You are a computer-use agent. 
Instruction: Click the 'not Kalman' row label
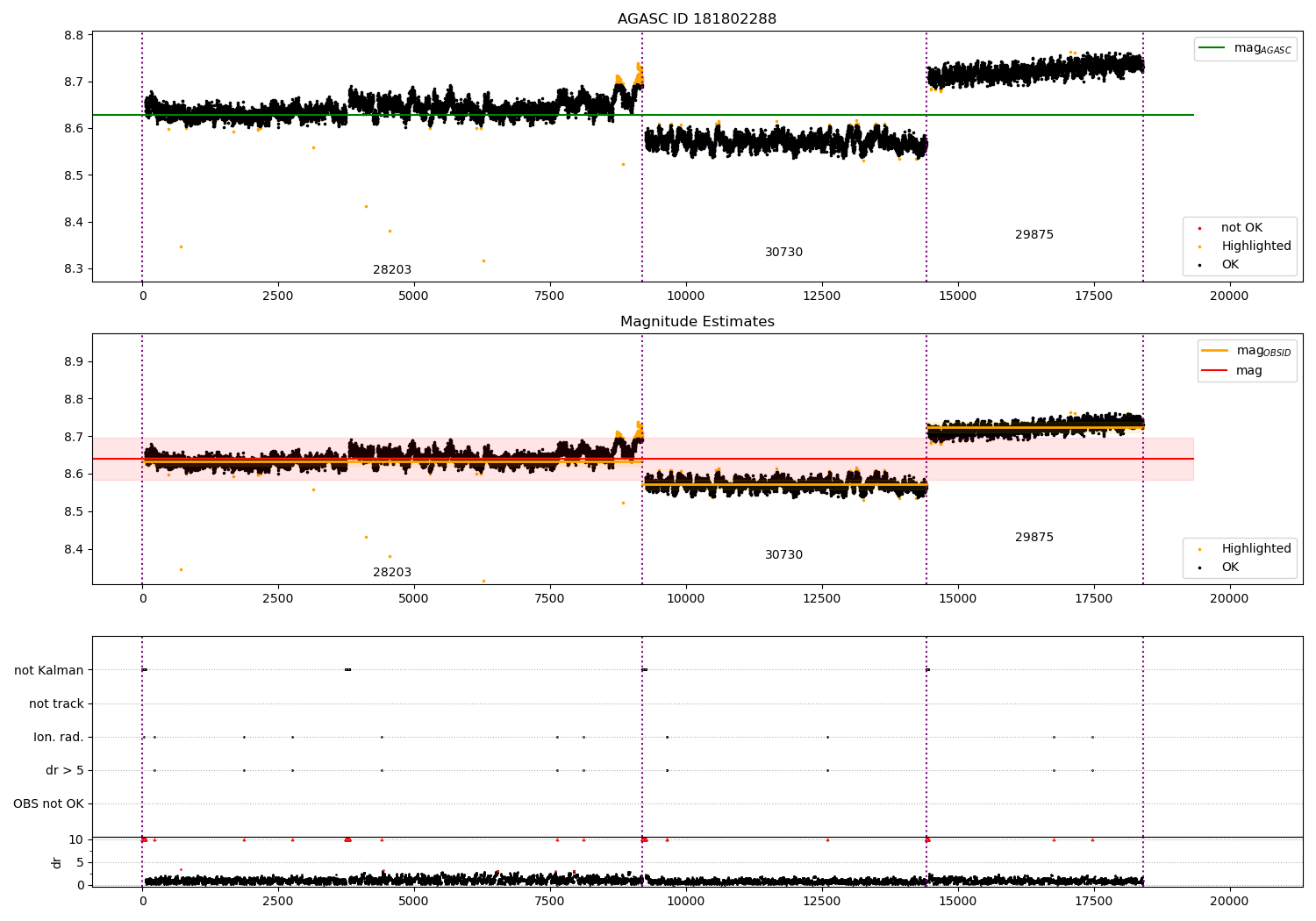(49, 670)
